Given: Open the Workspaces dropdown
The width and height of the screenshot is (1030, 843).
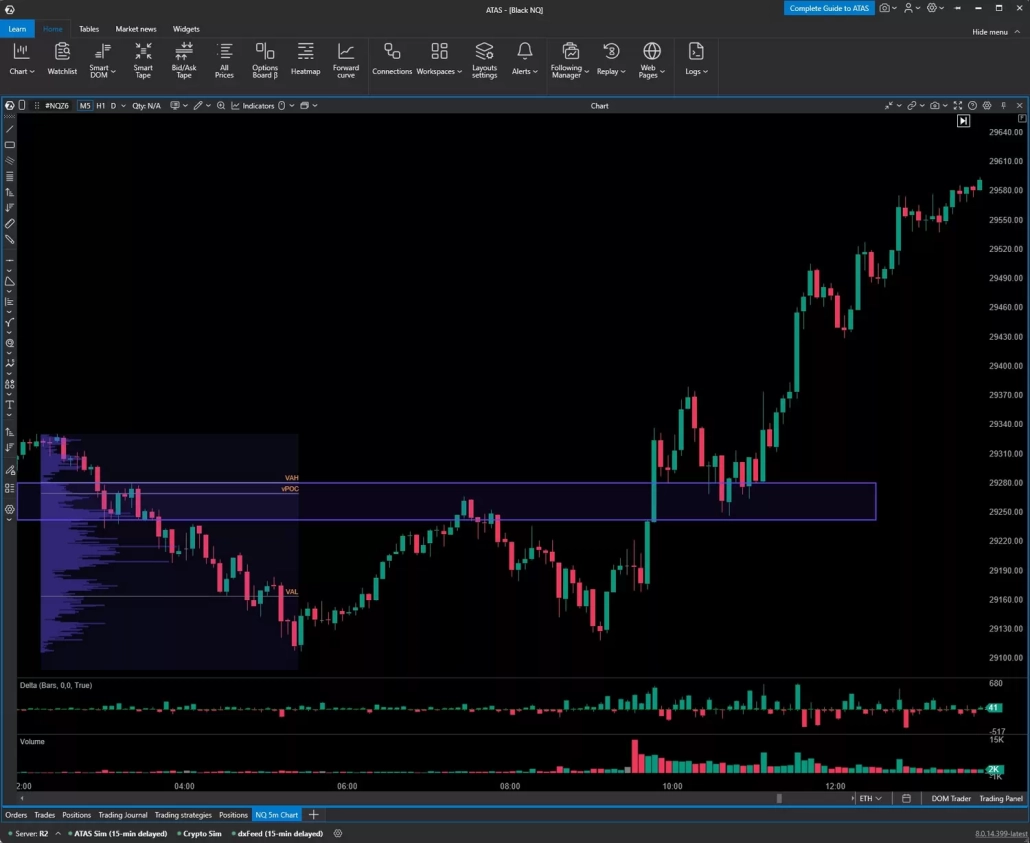Looking at the screenshot, I should click(439, 60).
